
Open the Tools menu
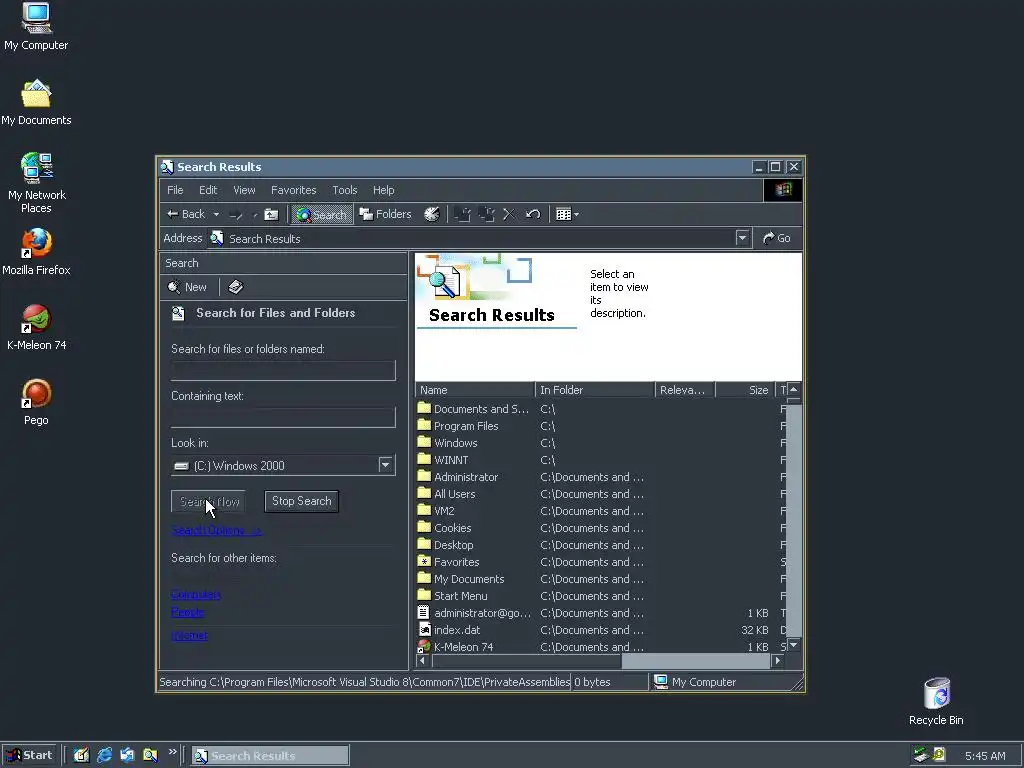[345, 190]
